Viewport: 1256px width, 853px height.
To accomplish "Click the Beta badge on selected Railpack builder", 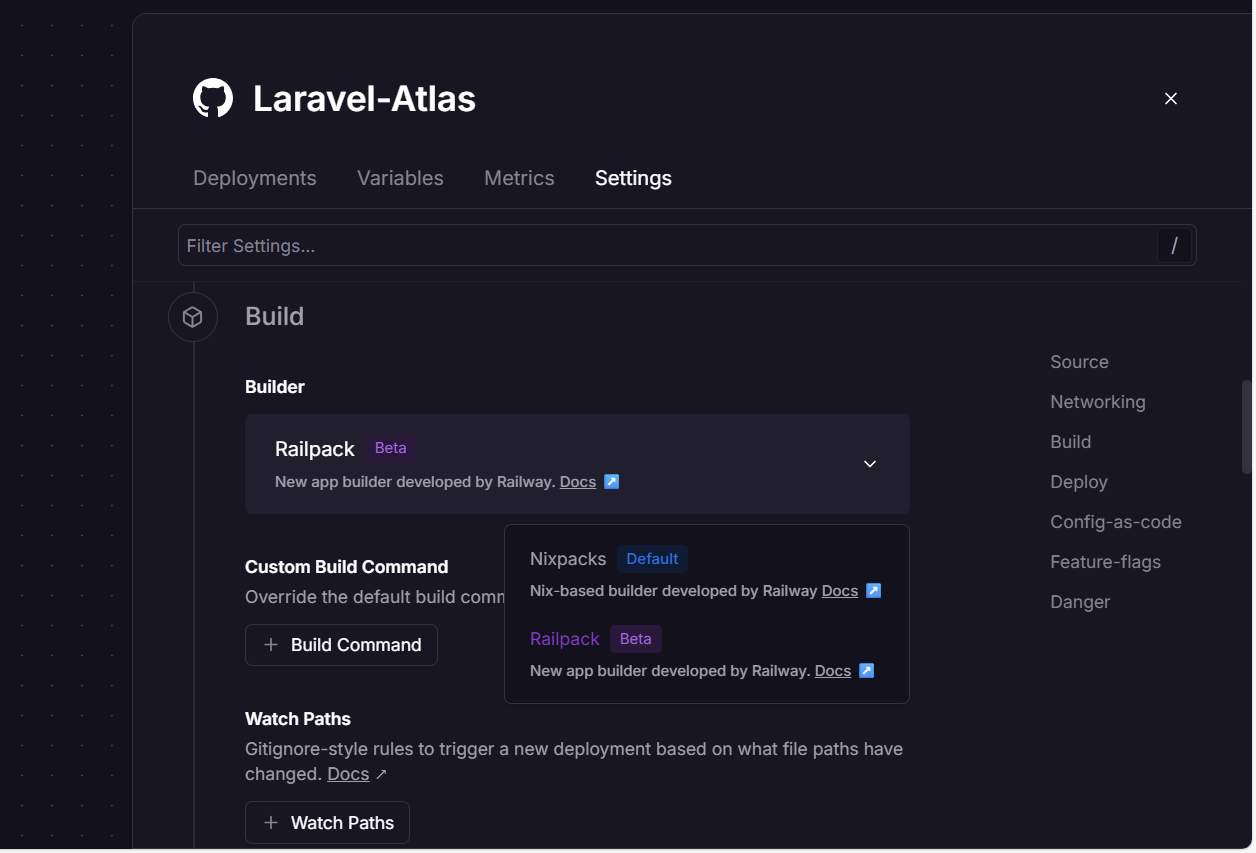I will (x=390, y=448).
